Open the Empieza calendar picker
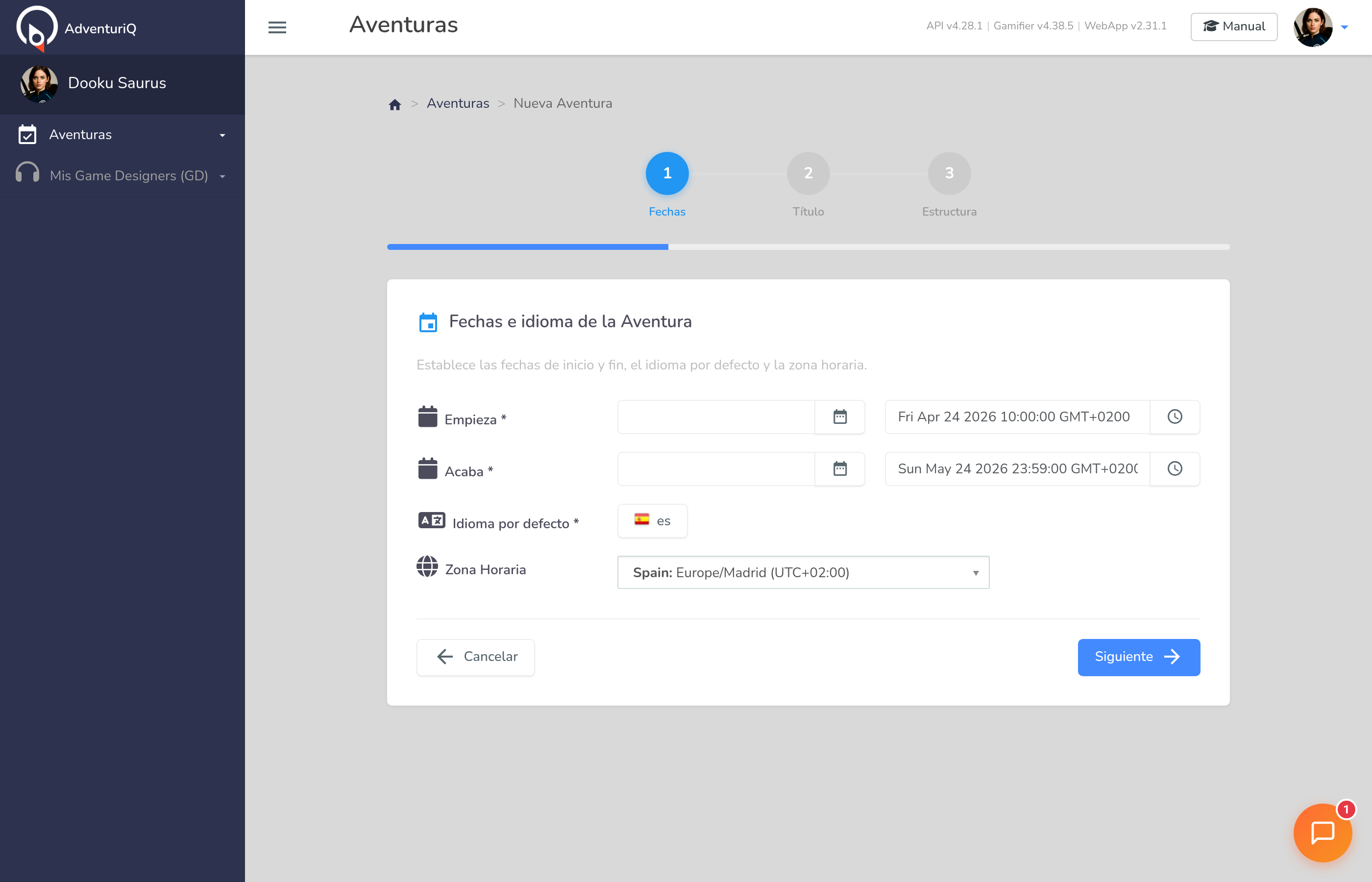Viewport: 1372px width, 882px height. 839,417
